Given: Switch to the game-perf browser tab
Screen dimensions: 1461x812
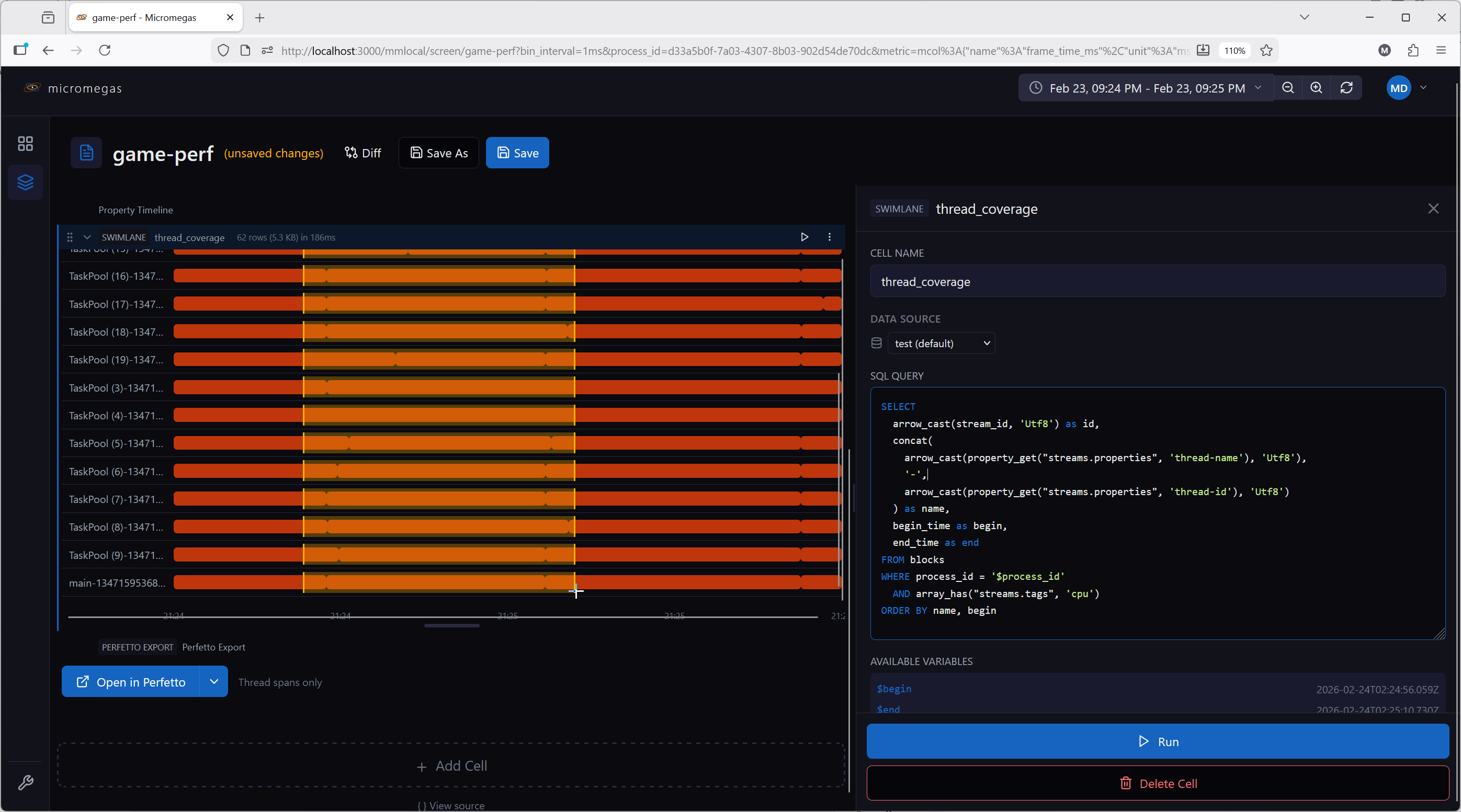Looking at the screenshot, I should [149, 18].
